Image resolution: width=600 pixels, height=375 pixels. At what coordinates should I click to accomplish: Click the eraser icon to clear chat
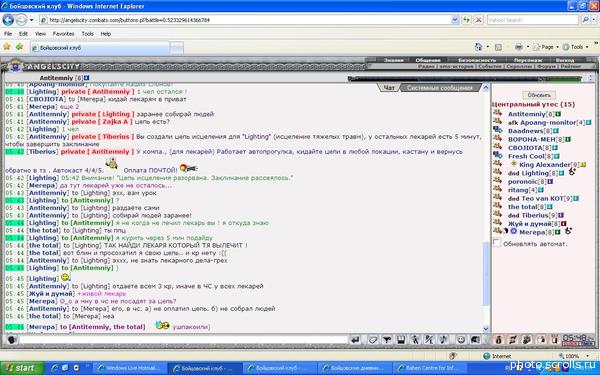click(373, 340)
